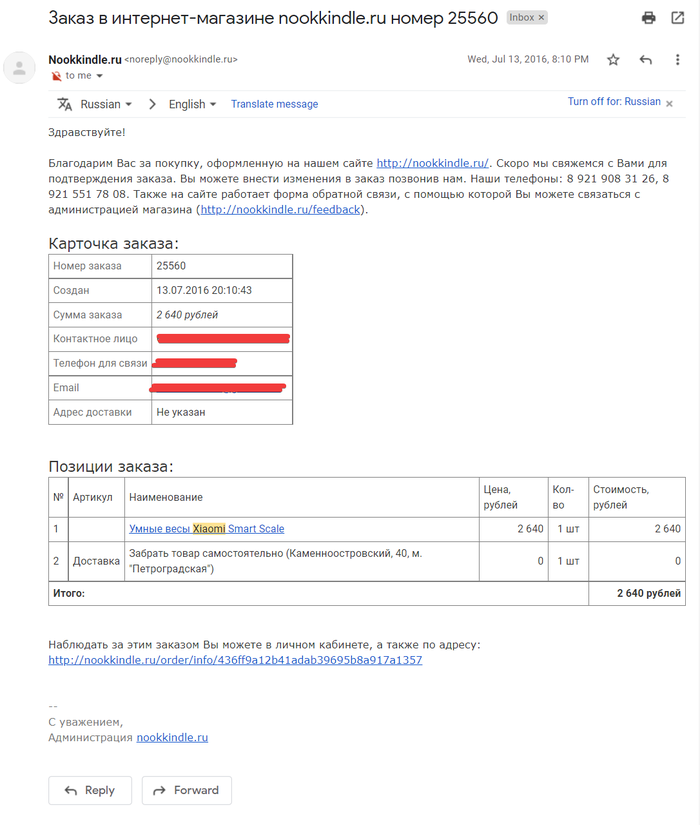Open the English target language dropdown

pyautogui.click(x=193, y=104)
